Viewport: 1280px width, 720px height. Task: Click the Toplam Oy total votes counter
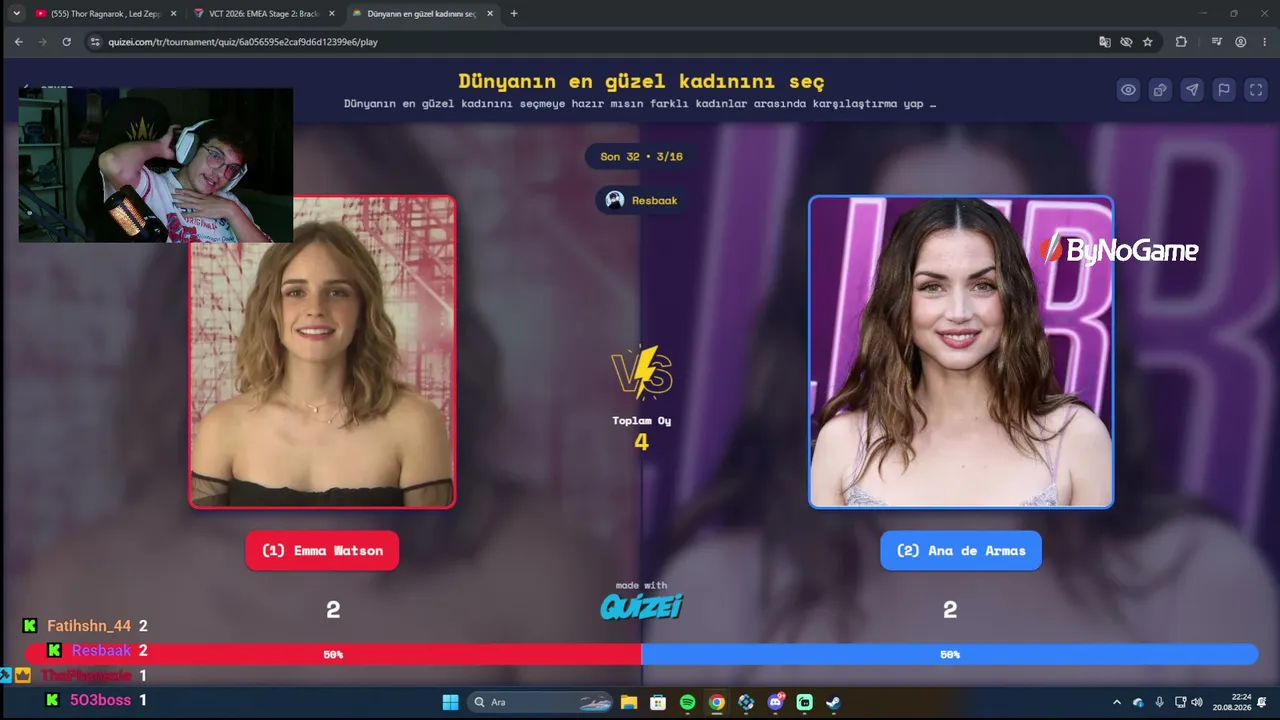click(x=641, y=433)
